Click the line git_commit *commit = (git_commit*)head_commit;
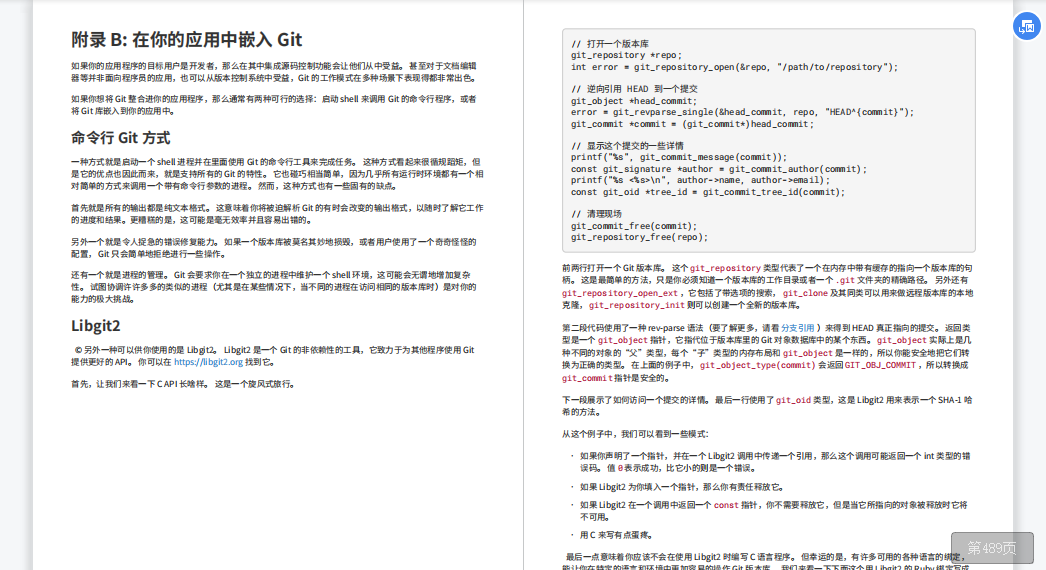This screenshot has height=570, width=1046. point(692,124)
